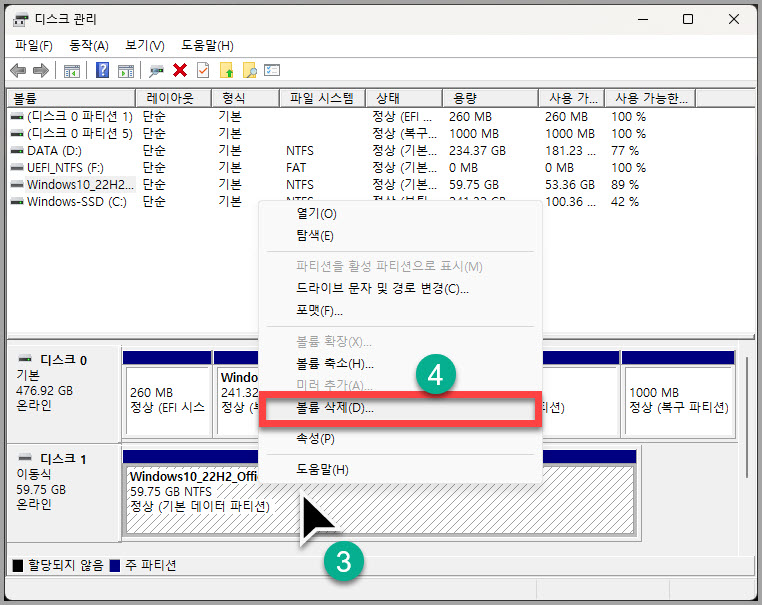Click the black 할당되지 않음 legend swatch
Image resolution: width=762 pixels, height=605 pixels.
pos(17,566)
